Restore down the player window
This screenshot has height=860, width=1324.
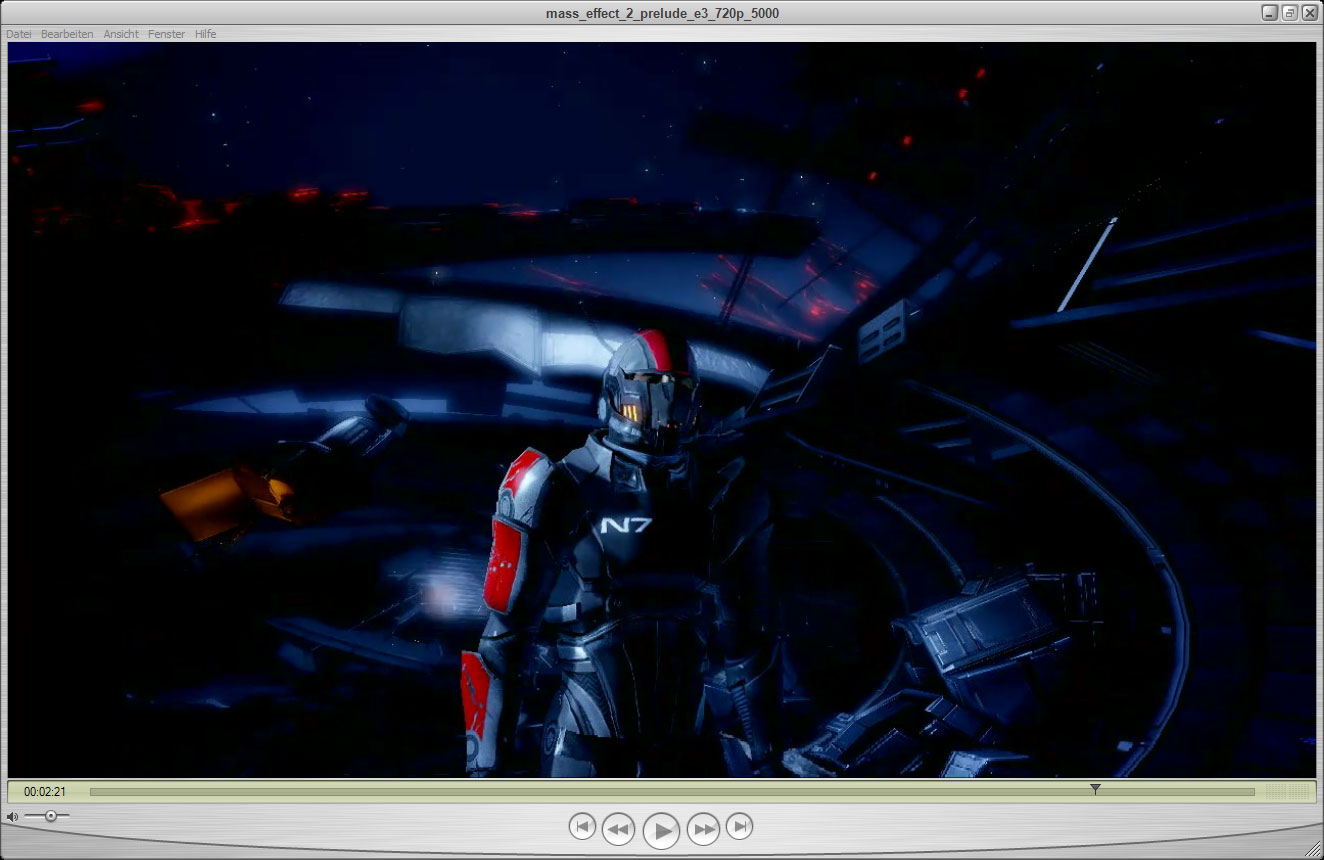1290,13
